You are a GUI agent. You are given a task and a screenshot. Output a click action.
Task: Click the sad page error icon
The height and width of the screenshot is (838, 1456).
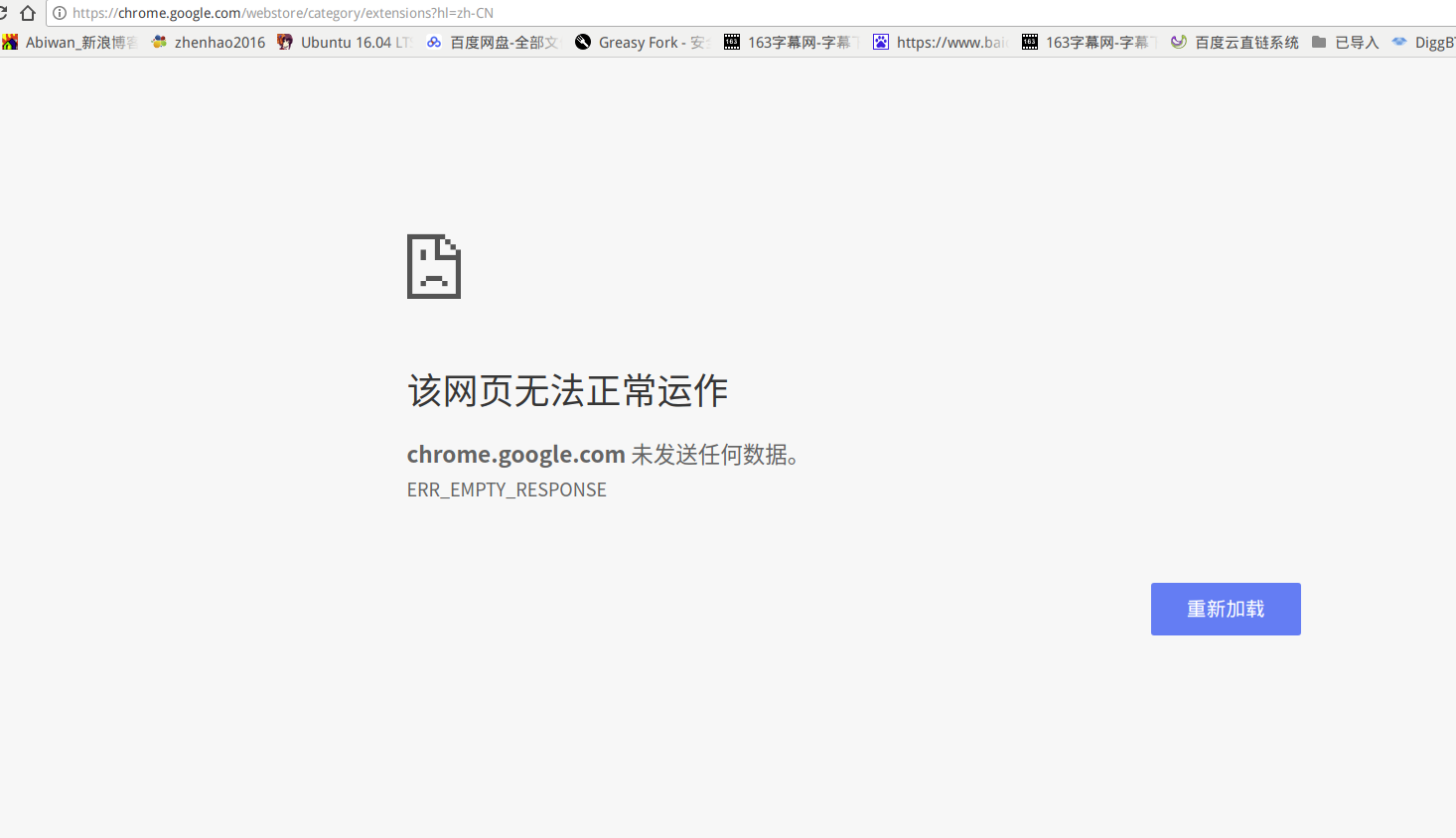pos(434,266)
